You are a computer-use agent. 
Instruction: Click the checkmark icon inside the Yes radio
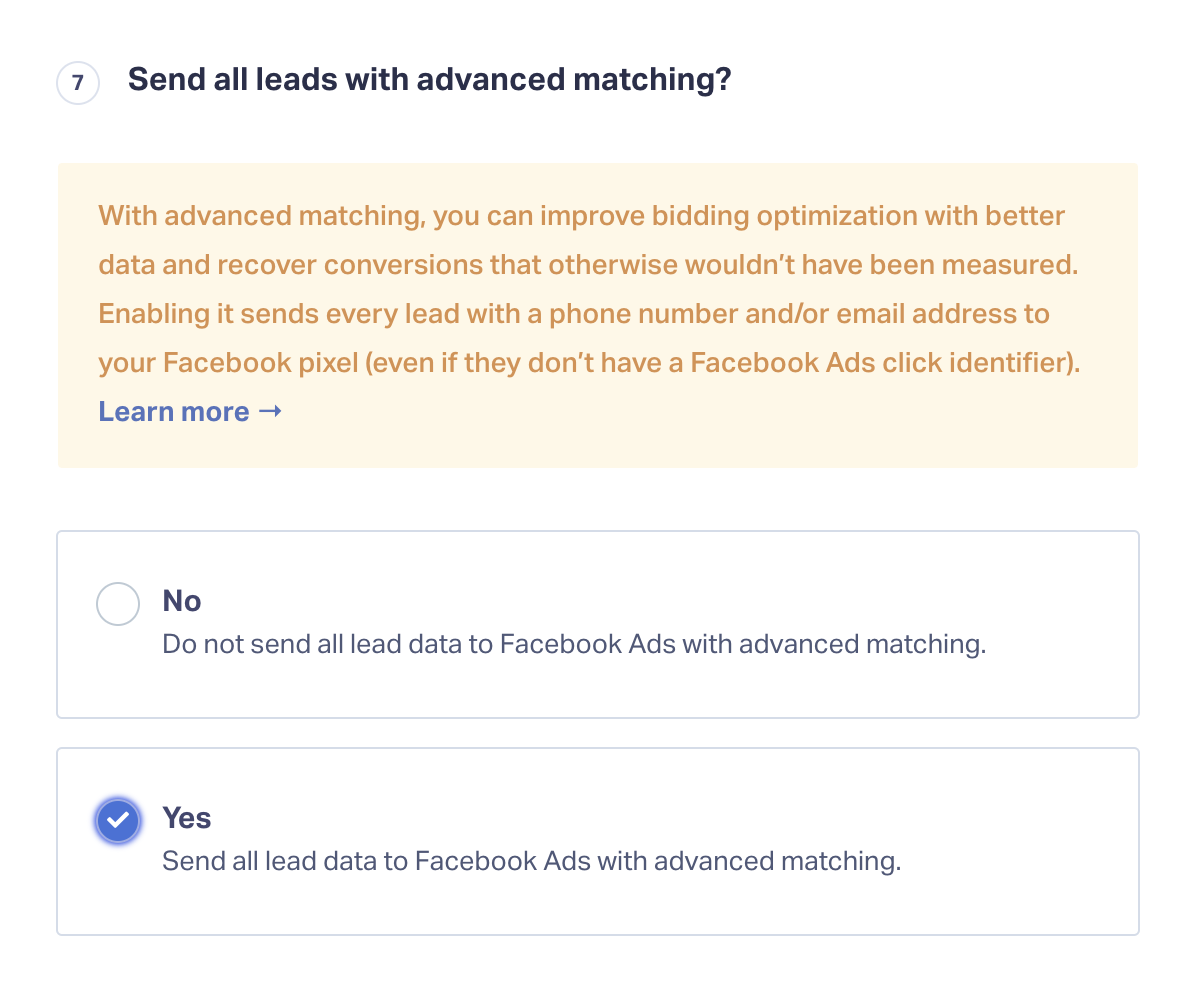pos(118,820)
